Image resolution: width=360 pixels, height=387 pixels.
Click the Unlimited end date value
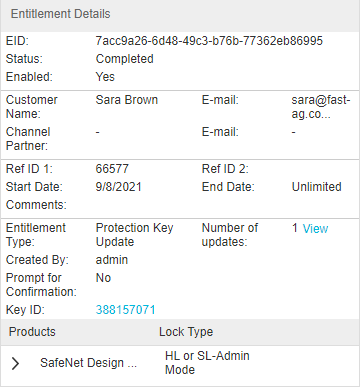(317, 187)
